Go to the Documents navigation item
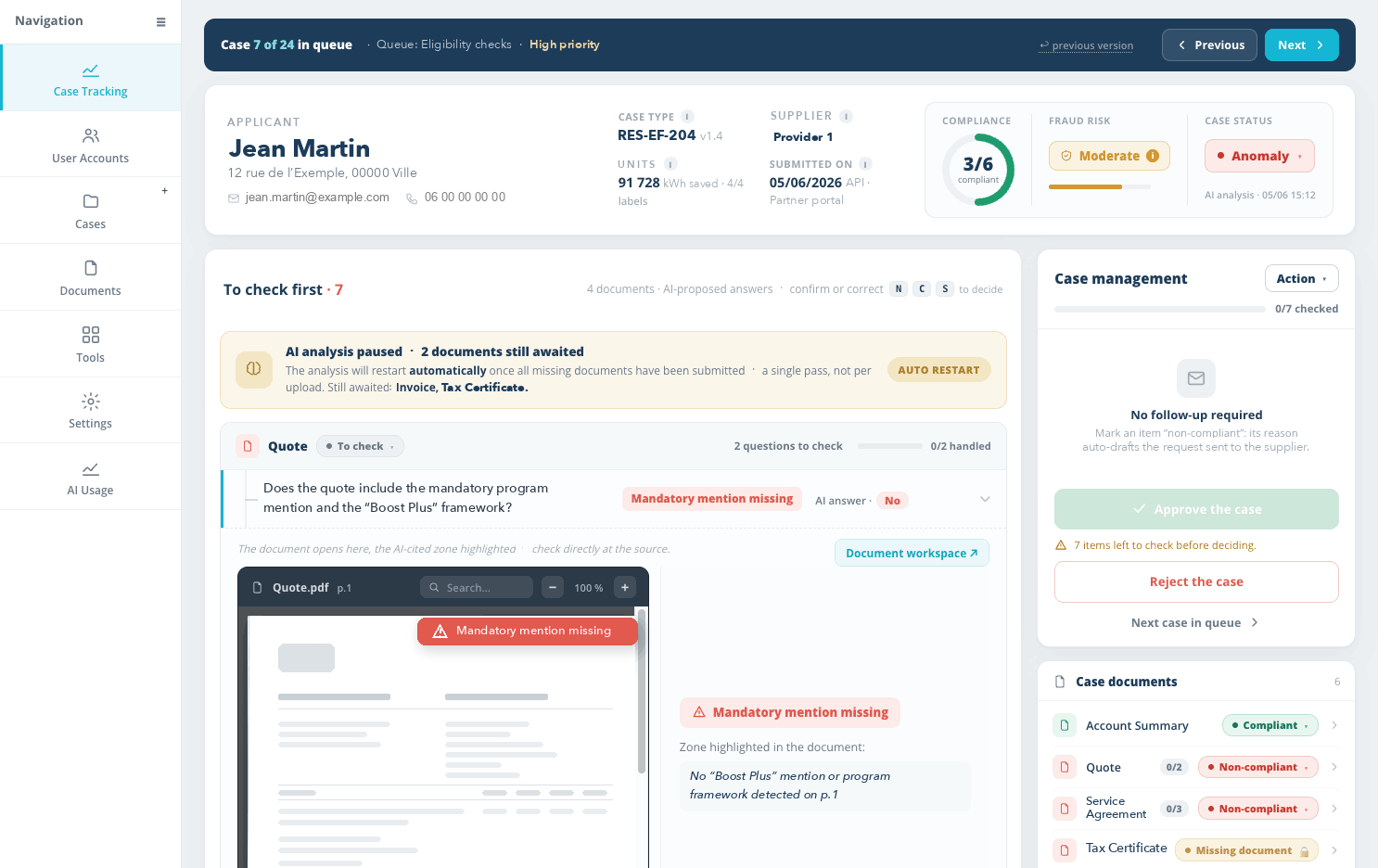Viewport: 1378px width, 868px height. pyautogui.click(x=90, y=277)
